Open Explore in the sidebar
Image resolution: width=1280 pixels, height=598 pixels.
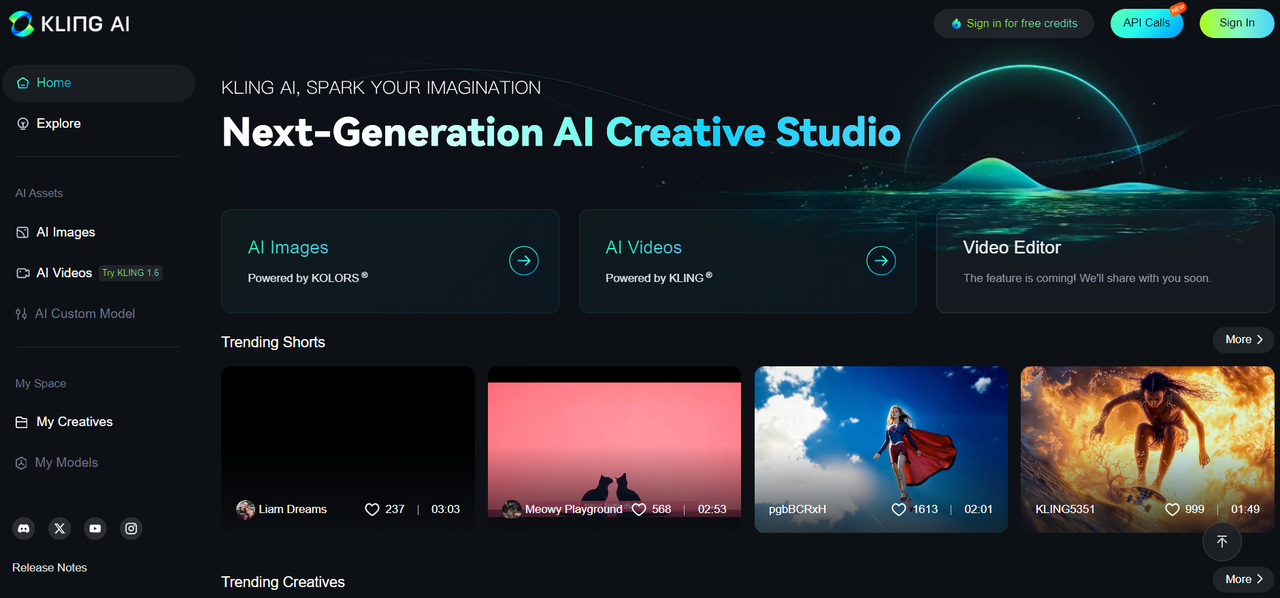click(x=58, y=123)
